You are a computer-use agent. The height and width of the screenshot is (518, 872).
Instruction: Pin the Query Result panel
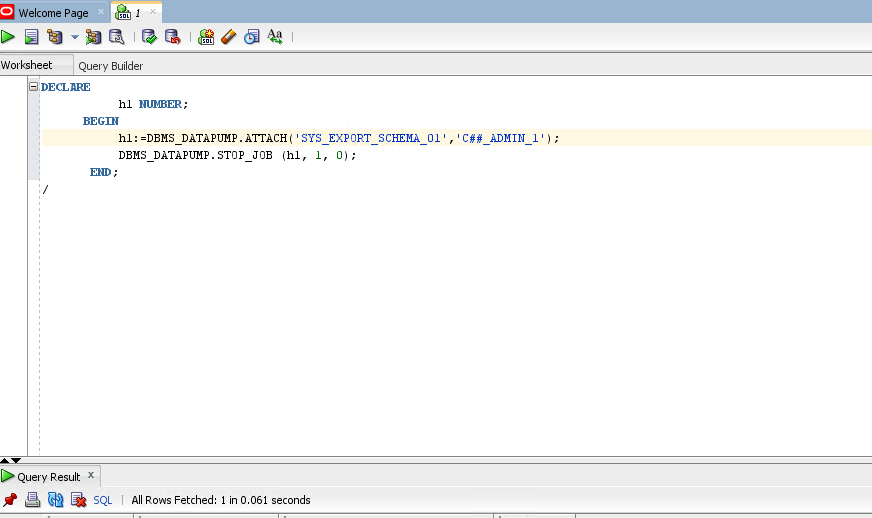[x=10, y=500]
